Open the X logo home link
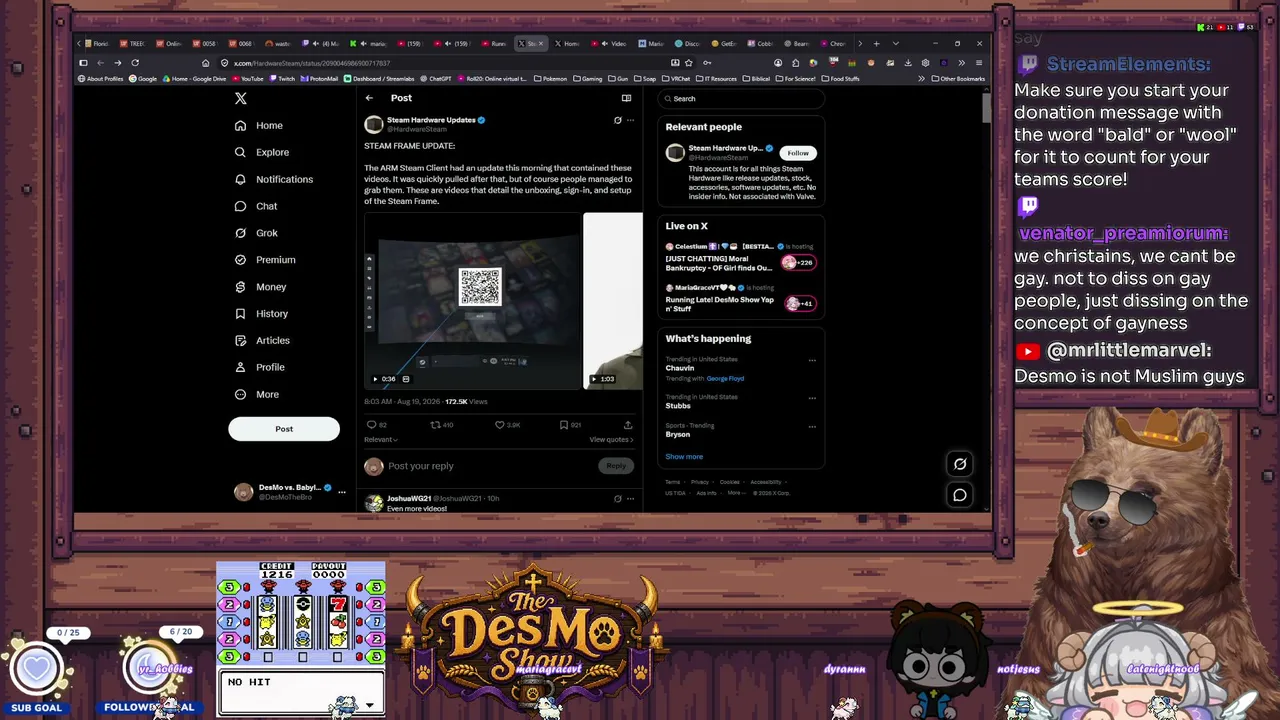This screenshot has width=1280, height=720. point(240,98)
